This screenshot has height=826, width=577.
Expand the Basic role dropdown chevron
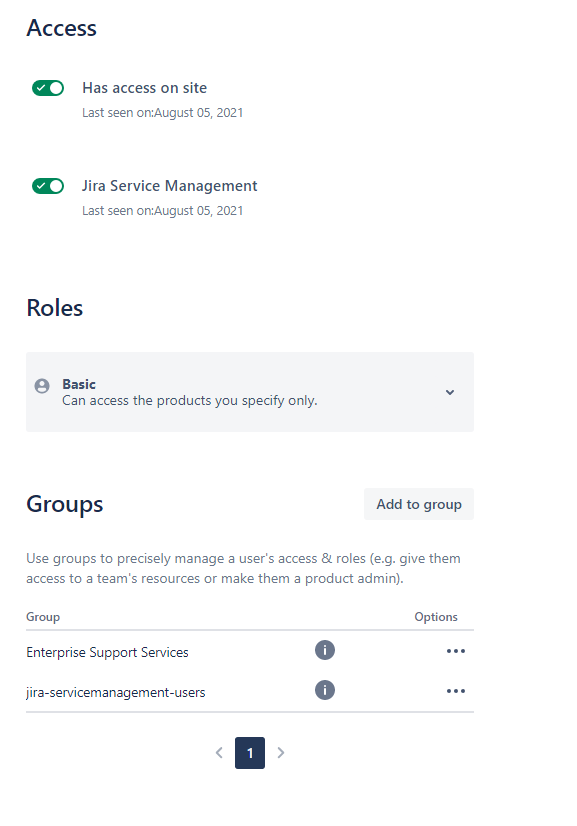click(449, 392)
